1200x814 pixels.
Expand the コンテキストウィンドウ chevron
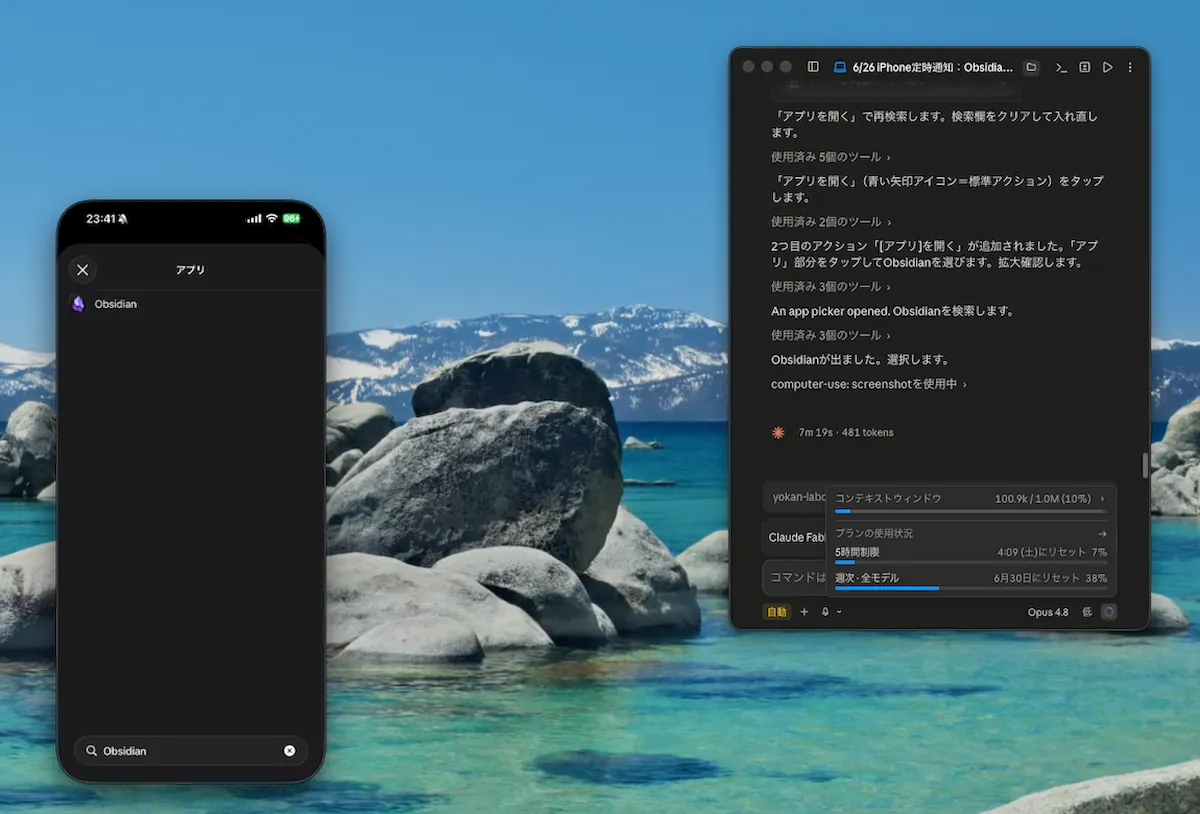[1103, 498]
